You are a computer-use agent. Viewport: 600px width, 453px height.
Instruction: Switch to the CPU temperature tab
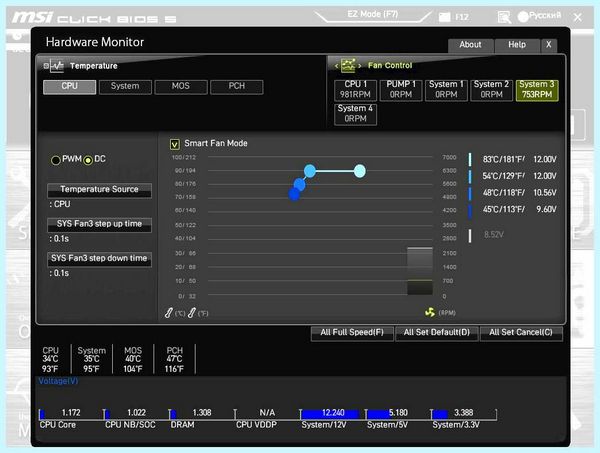(69, 86)
